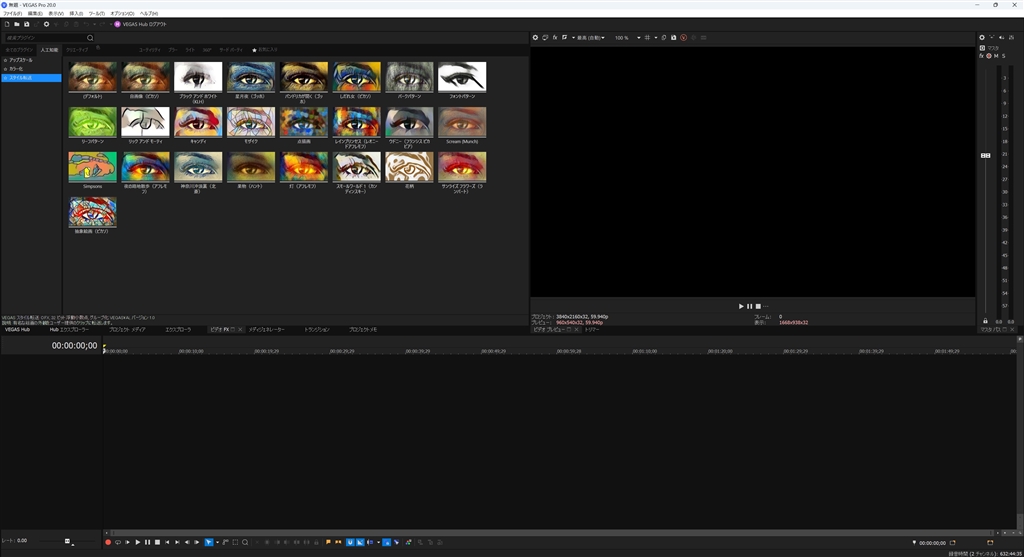Screen dimensions: 1024x557
Task: Click the search magnifier in plugin search
Action: (90, 38)
